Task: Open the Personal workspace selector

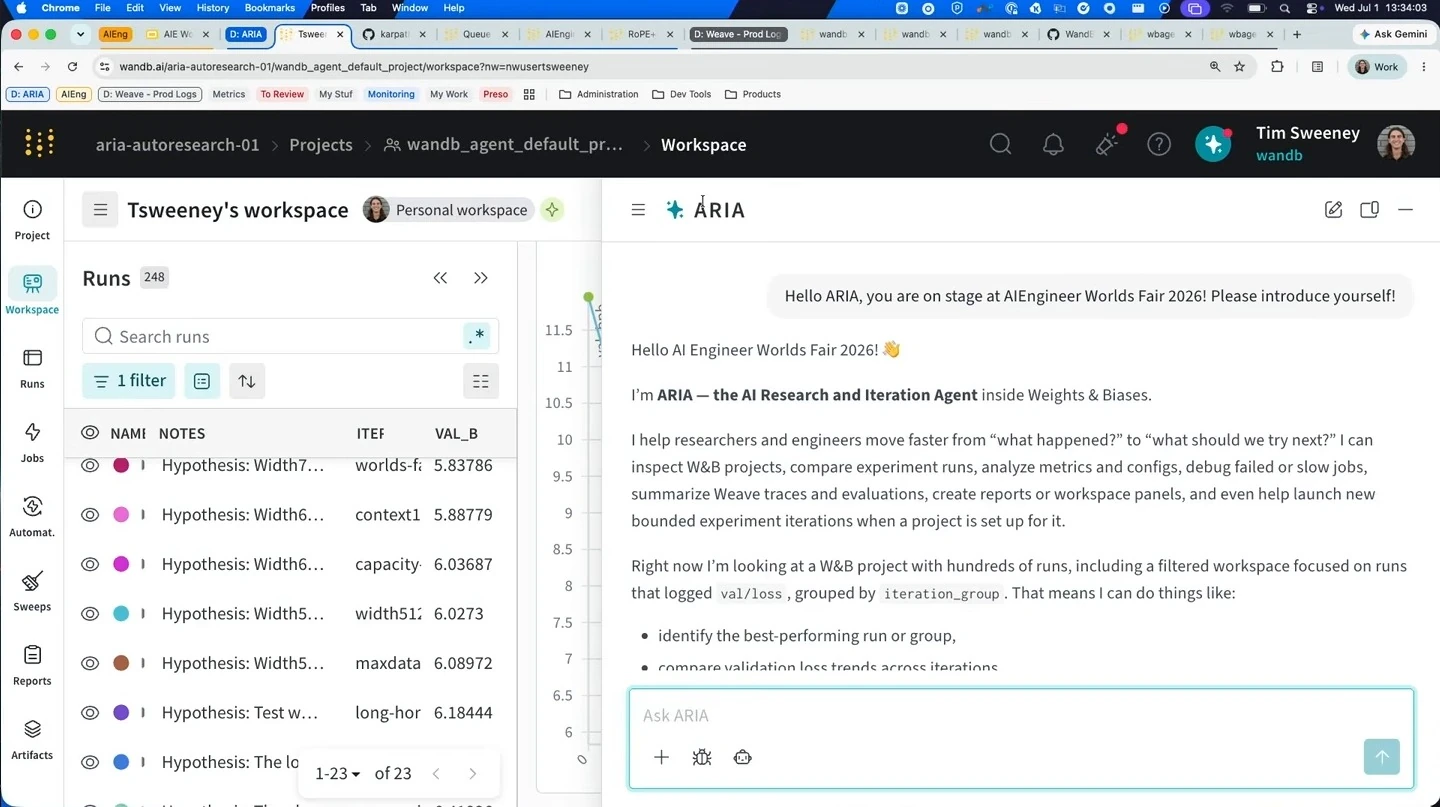Action: point(446,210)
